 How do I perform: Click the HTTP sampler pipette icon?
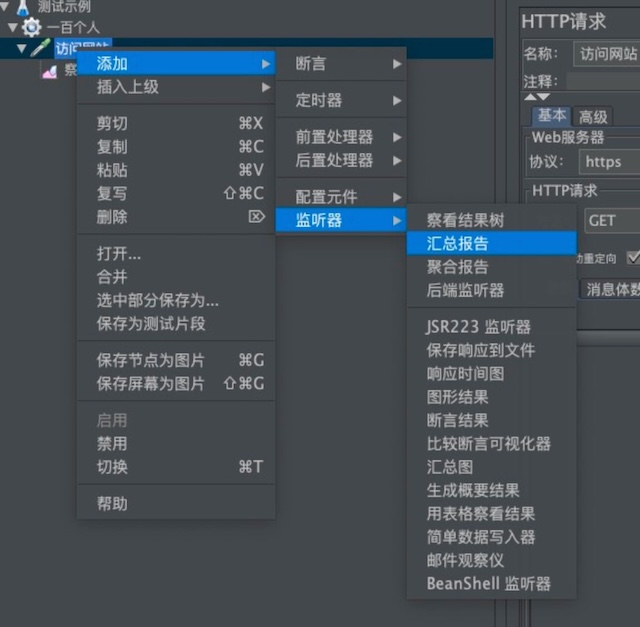(40, 48)
